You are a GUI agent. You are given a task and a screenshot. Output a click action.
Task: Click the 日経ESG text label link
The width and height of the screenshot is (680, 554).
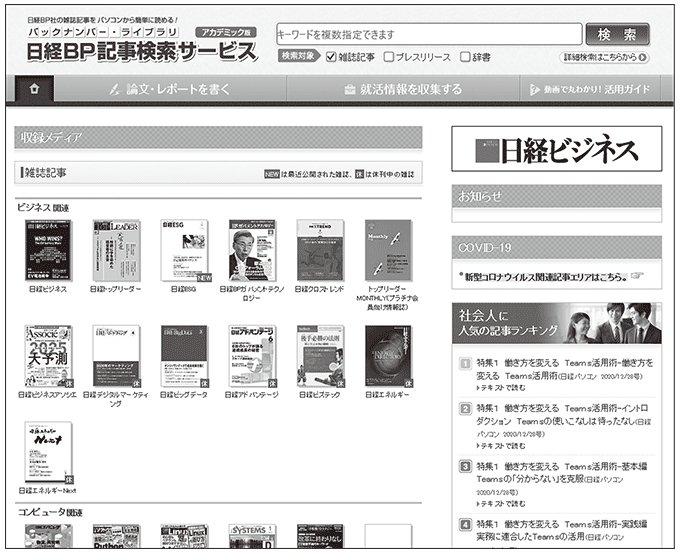pos(183,289)
